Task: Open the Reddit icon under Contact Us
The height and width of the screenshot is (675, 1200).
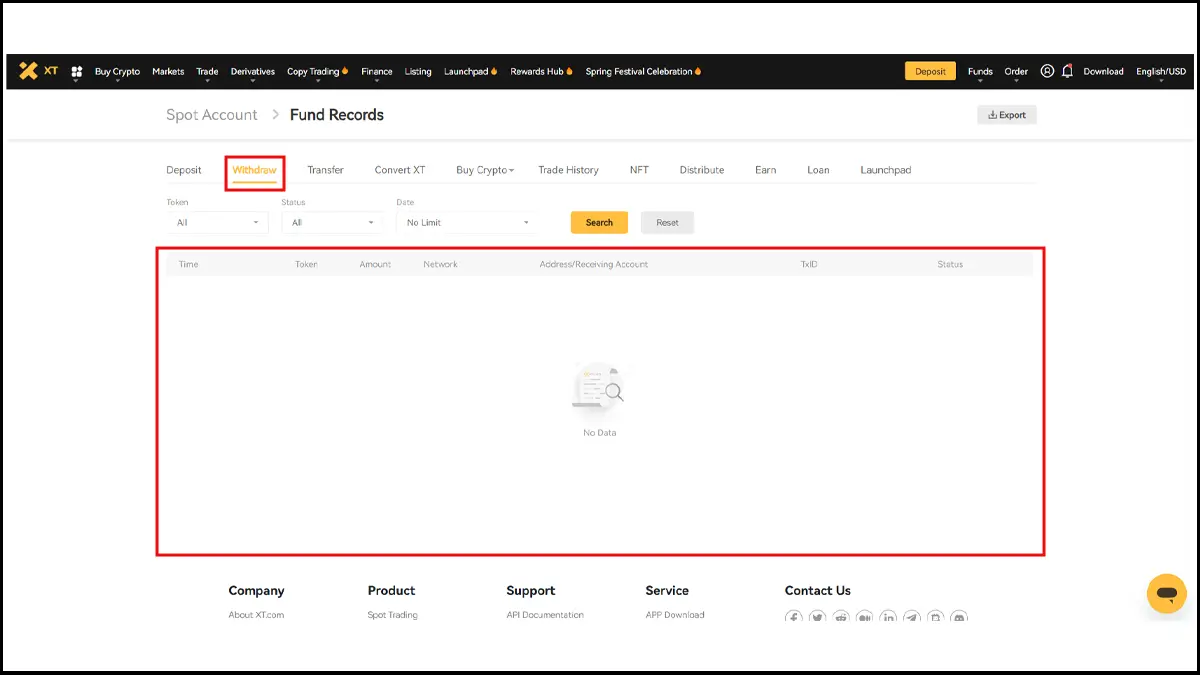Action: tap(841, 618)
